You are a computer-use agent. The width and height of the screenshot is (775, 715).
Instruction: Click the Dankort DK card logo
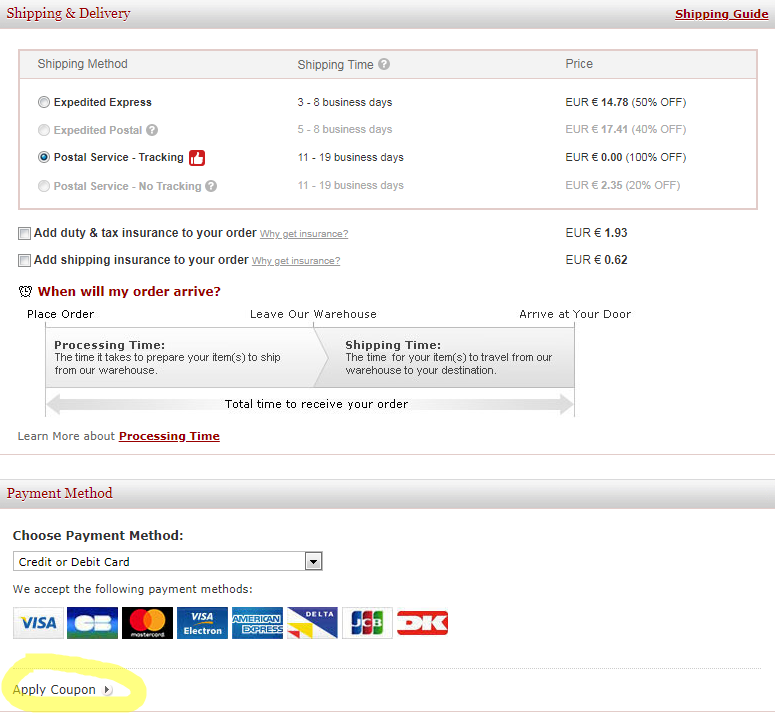click(x=422, y=623)
